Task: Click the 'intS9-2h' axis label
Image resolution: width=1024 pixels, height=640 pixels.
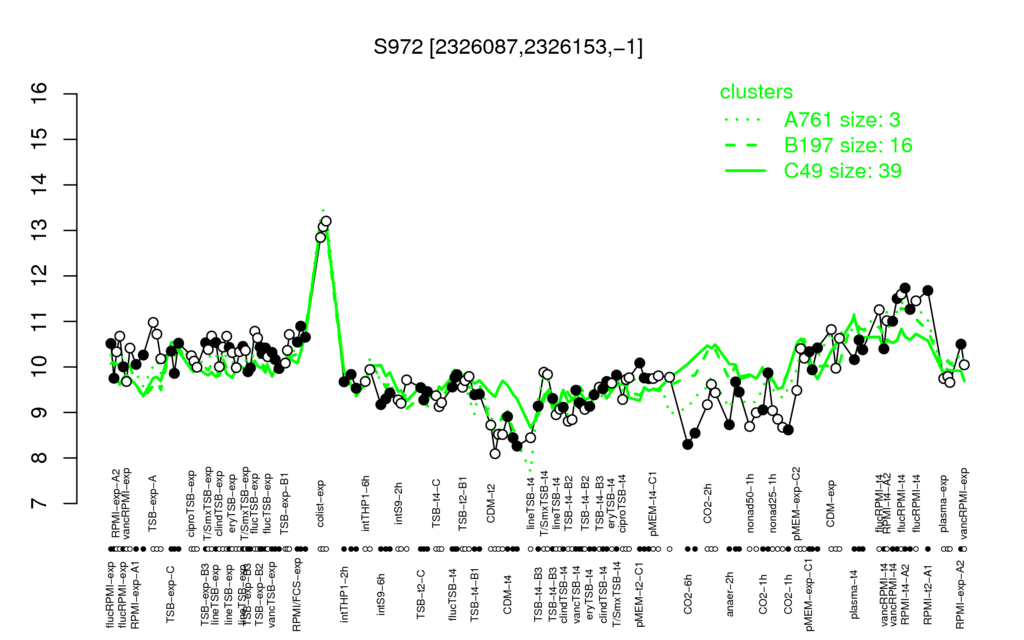Action: click(x=399, y=504)
